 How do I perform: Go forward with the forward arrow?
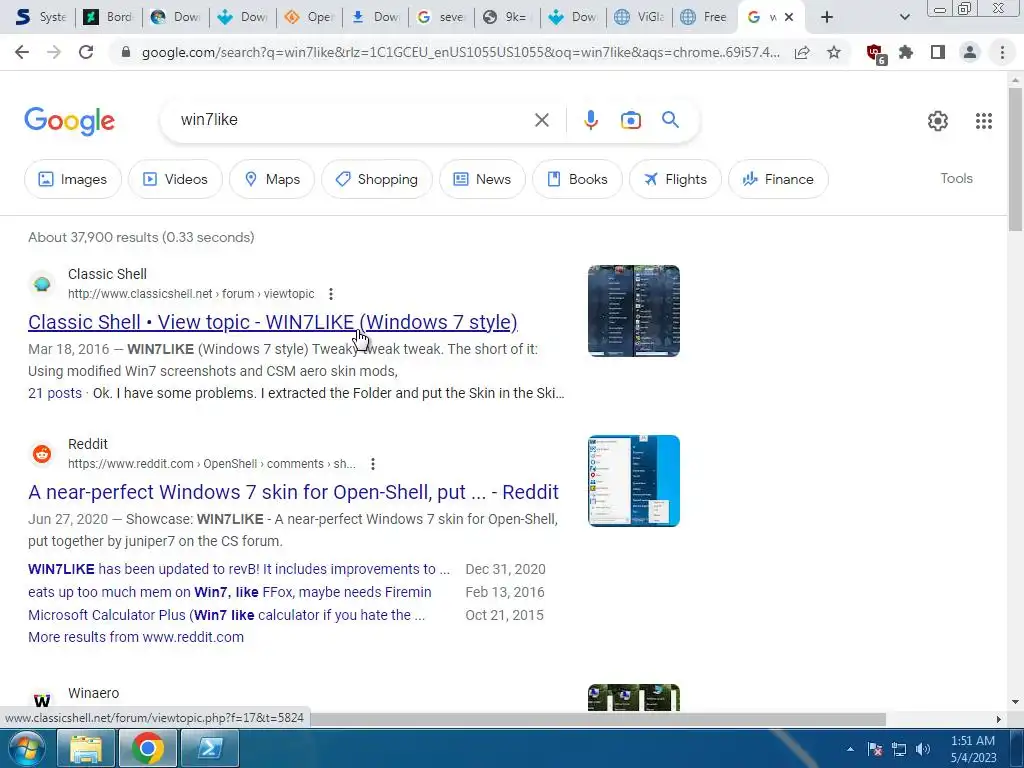(54, 52)
